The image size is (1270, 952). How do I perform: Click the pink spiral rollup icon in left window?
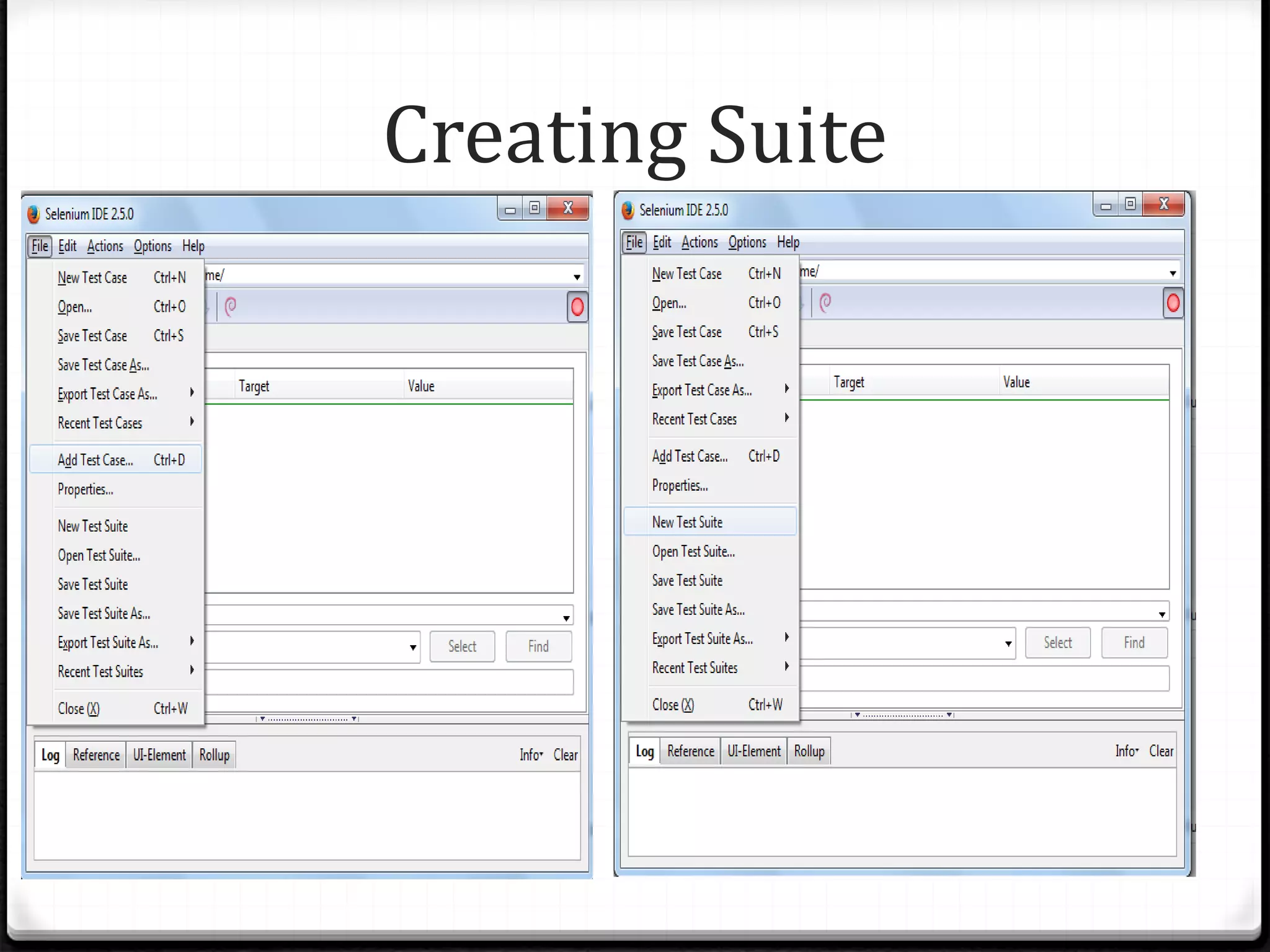point(230,307)
